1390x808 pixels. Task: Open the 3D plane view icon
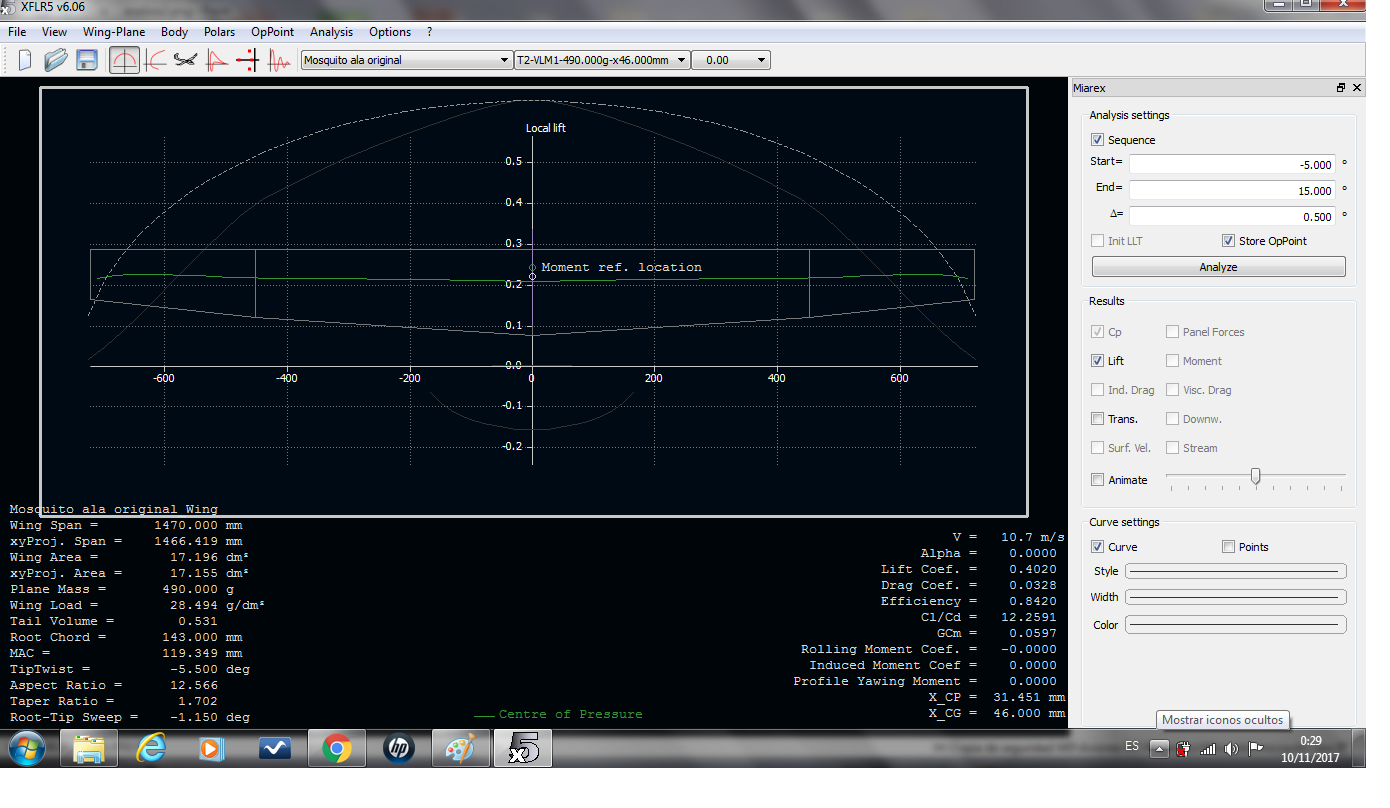pyautogui.click(x=185, y=60)
